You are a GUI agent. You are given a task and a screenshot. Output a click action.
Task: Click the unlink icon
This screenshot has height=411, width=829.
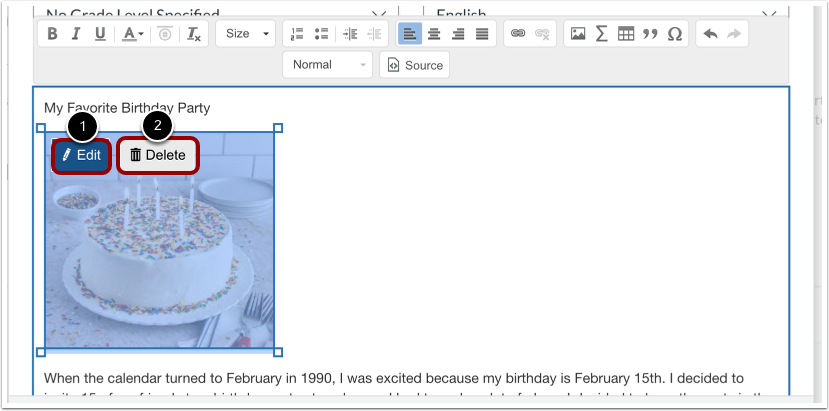pyautogui.click(x=542, y=34)
